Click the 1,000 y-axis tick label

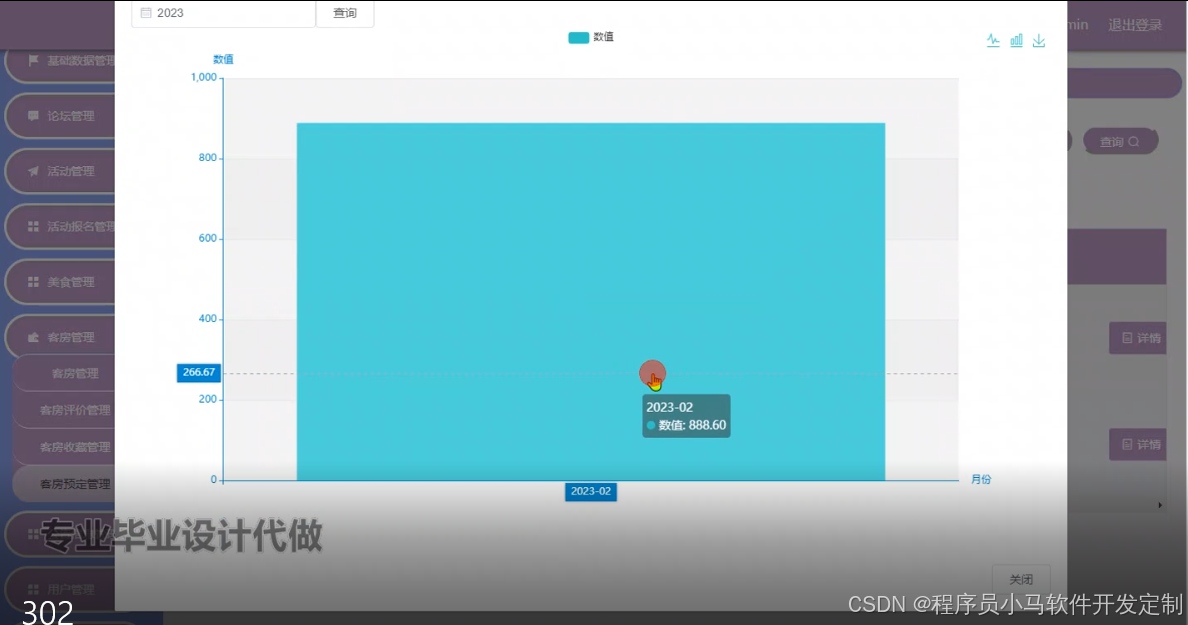pyautogui.click(x=204, y=77)
